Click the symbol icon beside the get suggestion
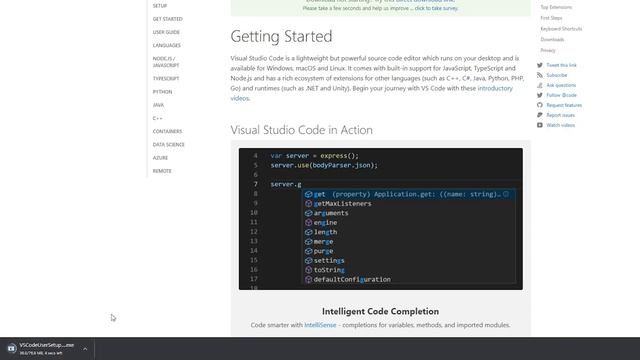This screenshot has height=360, width=640. pyautogui.click(x=309, y=194)
